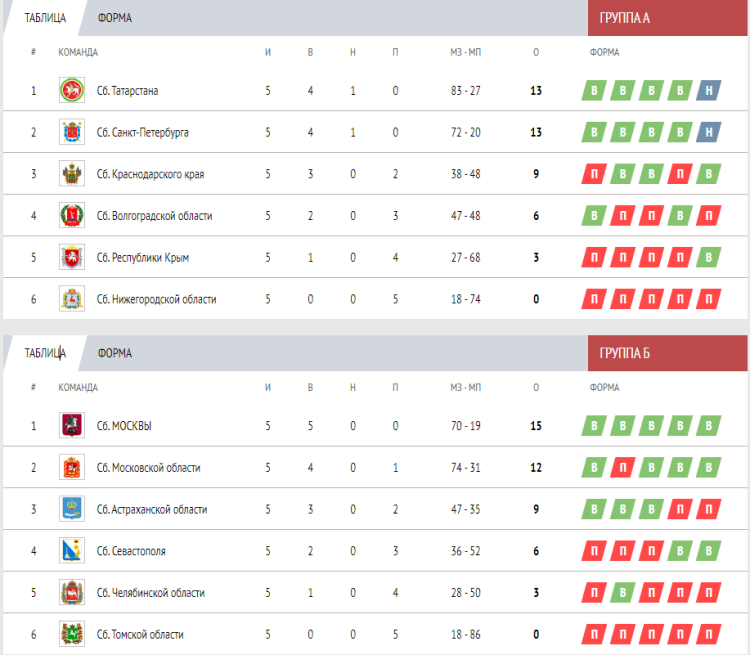The width and height of the screenshot is (750, 655).
Task: Open Сб. Нижегородской области team link
Action: 156,299
